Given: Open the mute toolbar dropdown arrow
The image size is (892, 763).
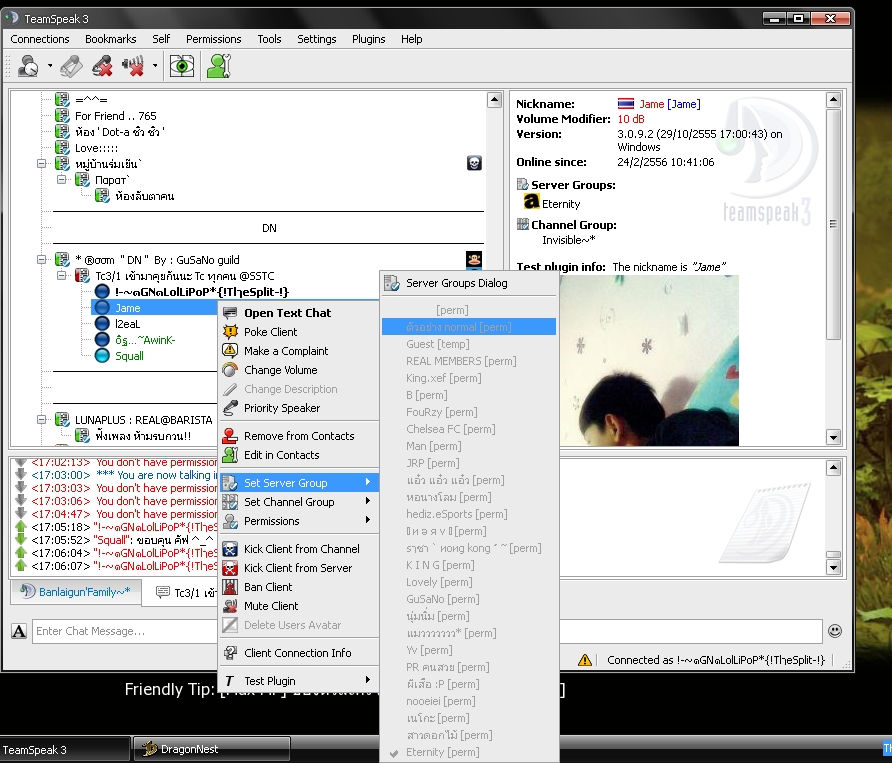Looking at the screenshot, I should click(x=155, y=66).
